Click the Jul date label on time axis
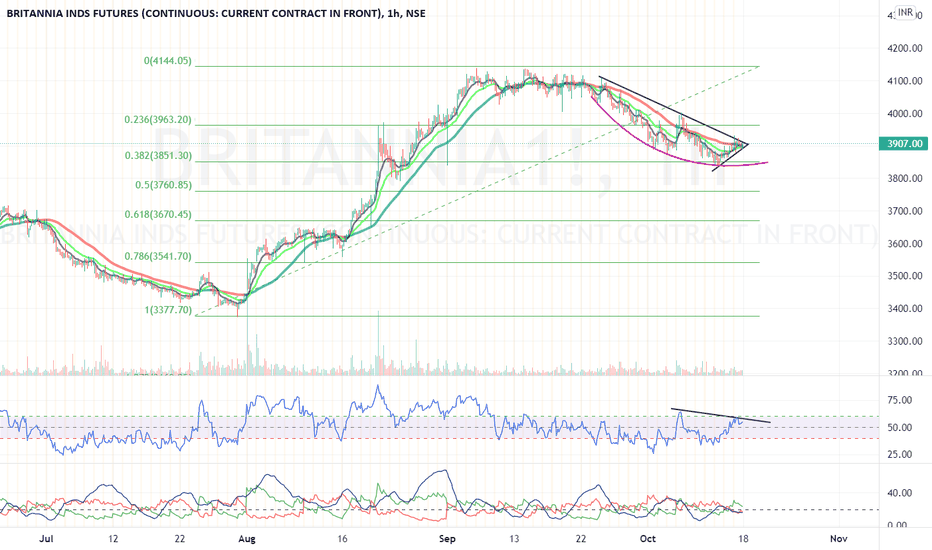 tap(46, 539)
